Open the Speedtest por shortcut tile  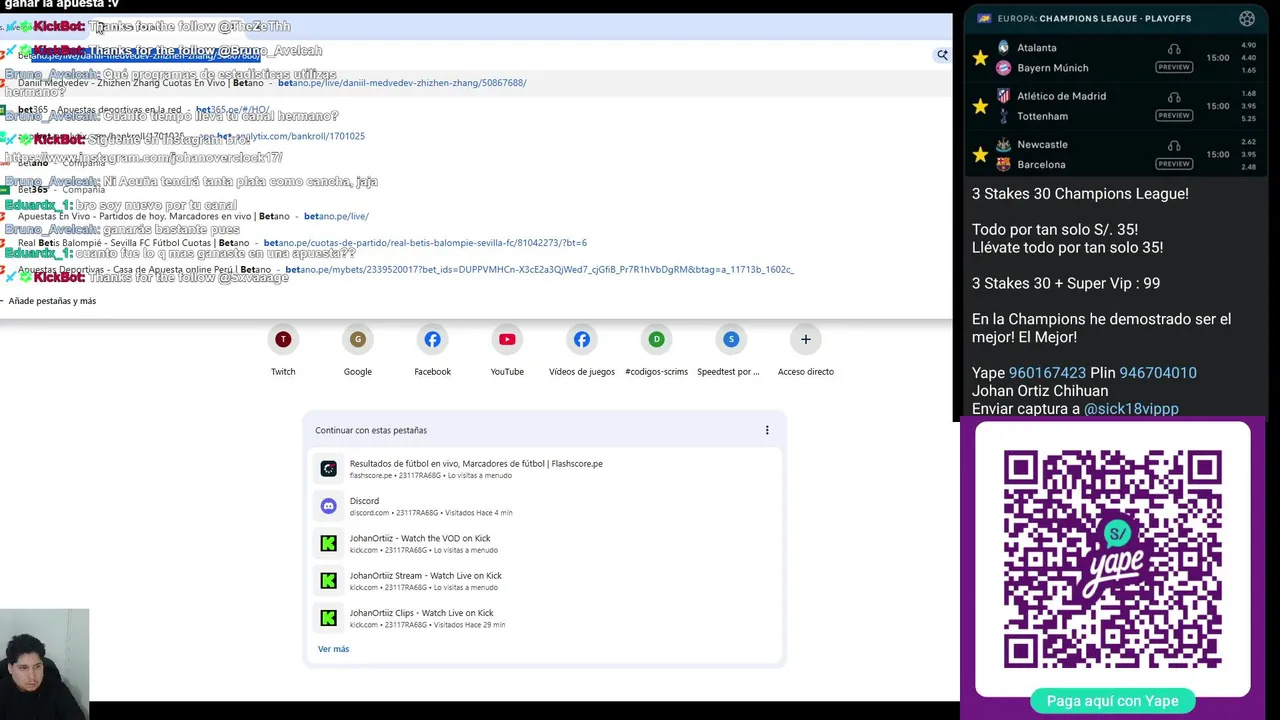(x=731, y=350)
